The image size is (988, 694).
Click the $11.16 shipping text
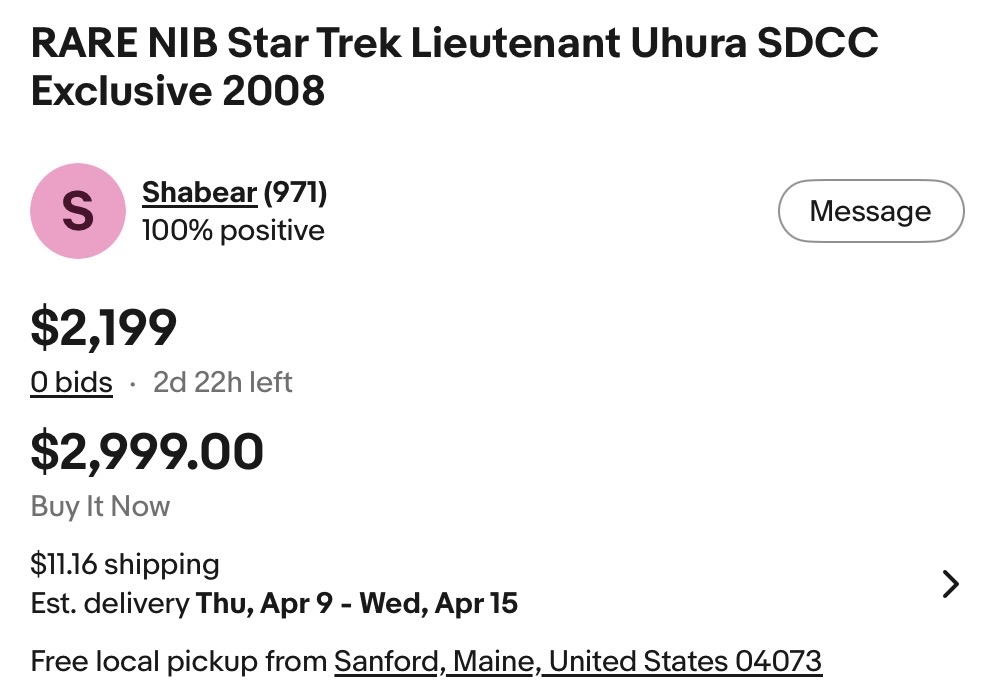pyautogui.click(x=125, y=564)
